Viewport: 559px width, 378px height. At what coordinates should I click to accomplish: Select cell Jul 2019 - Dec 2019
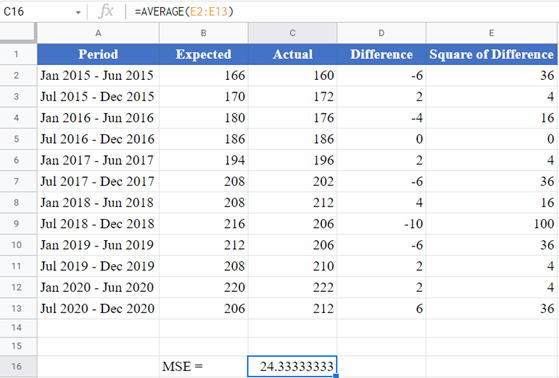98,266
